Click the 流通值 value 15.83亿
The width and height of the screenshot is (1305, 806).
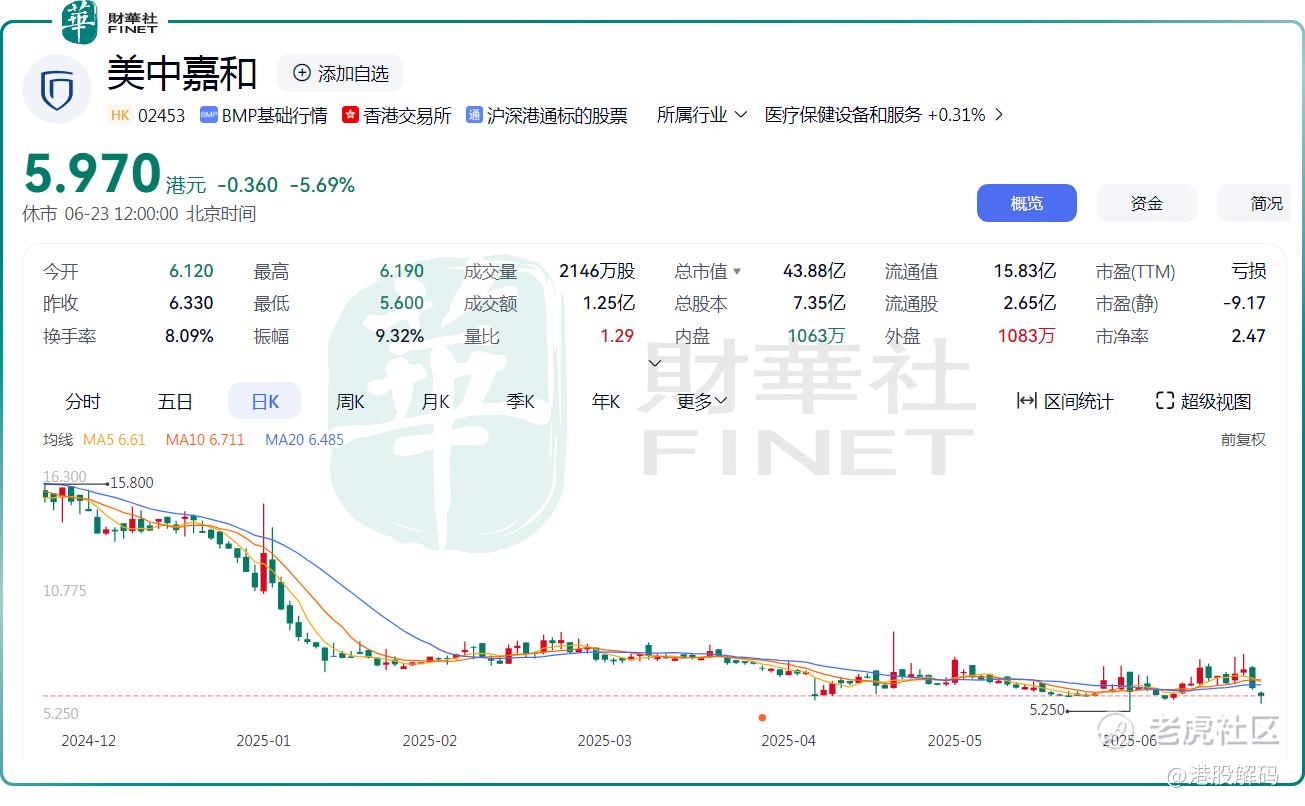1025,271
